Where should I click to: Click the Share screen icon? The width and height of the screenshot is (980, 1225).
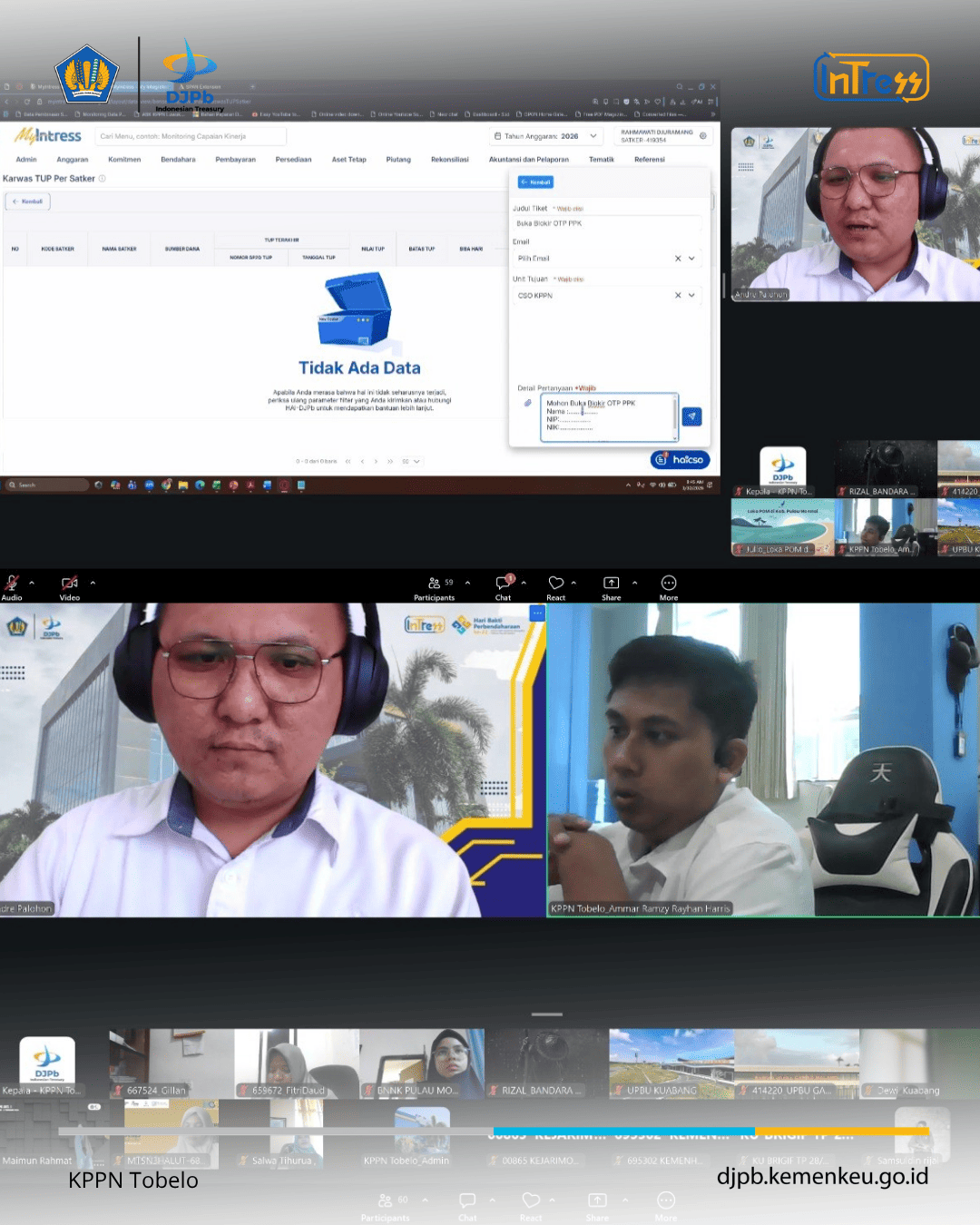612,583
